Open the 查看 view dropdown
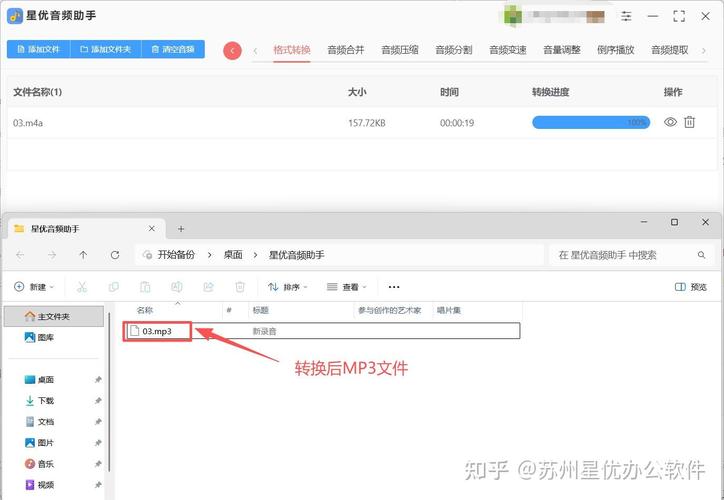Screen dimensions: 724x500 pyautogui.click(x=347, y=287)
